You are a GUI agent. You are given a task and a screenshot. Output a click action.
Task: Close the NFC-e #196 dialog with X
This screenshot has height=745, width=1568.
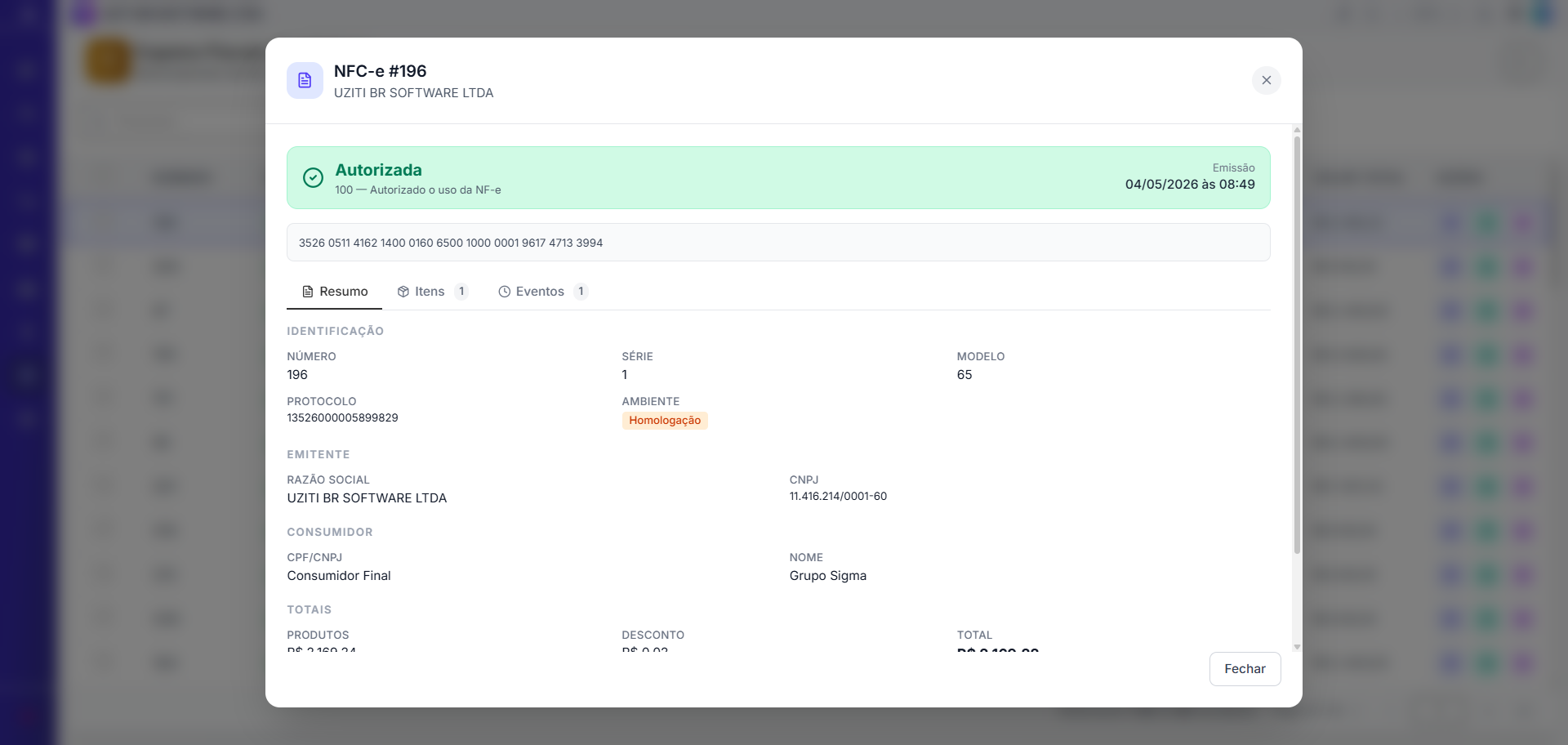tap(1266, 80)
